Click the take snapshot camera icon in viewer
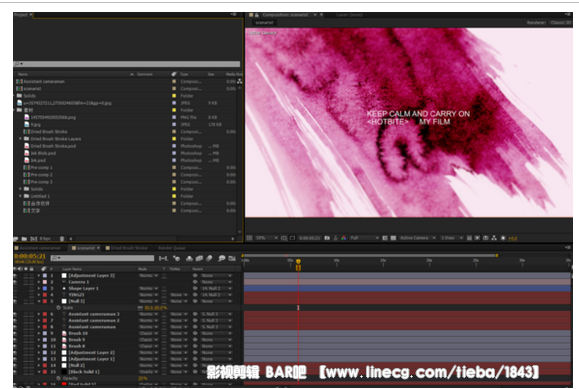 click(x=327, y=238)
